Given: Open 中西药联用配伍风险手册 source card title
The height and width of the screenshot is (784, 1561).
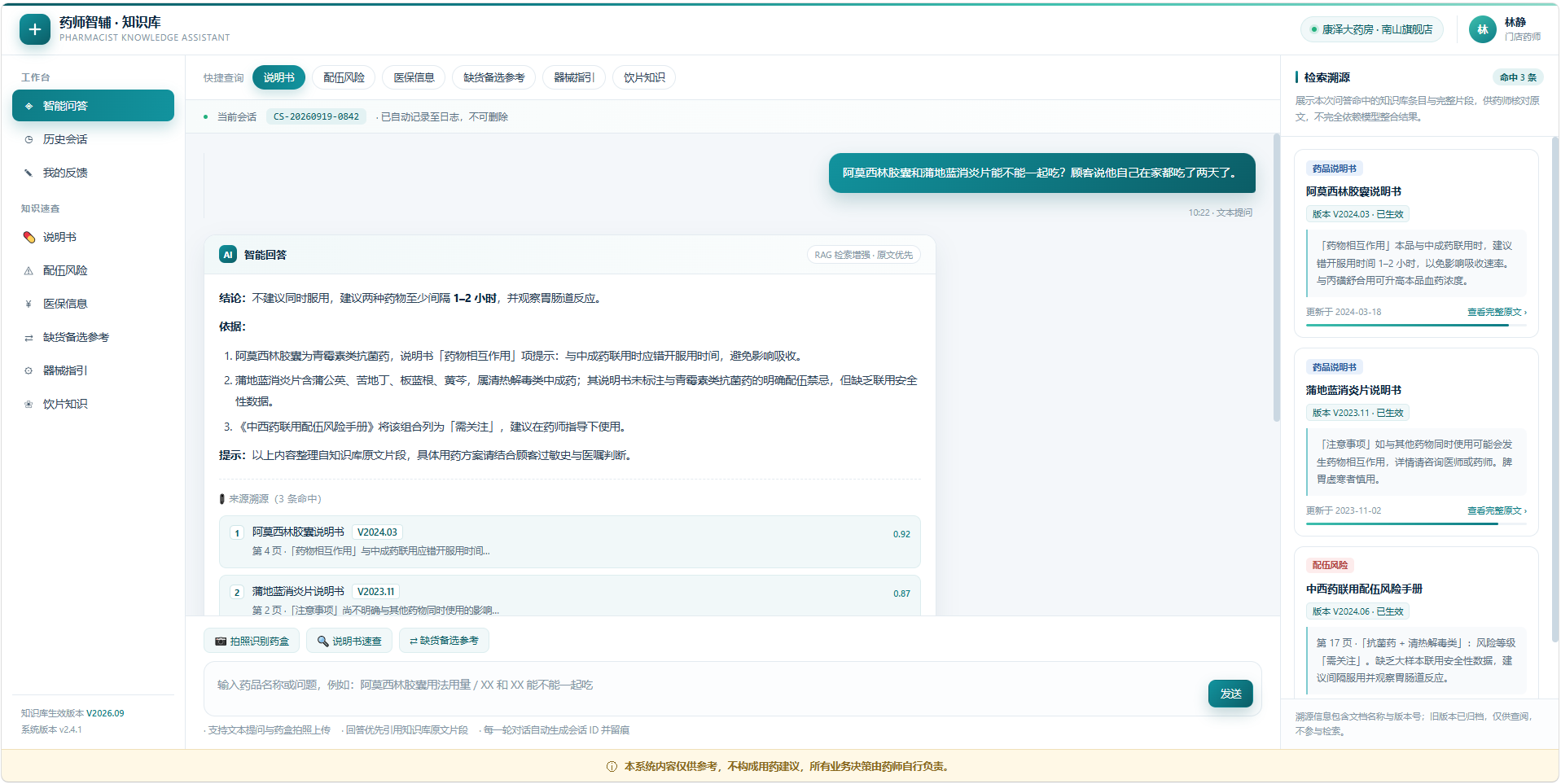Looking at the screenshot, I should pos(1364,589).
